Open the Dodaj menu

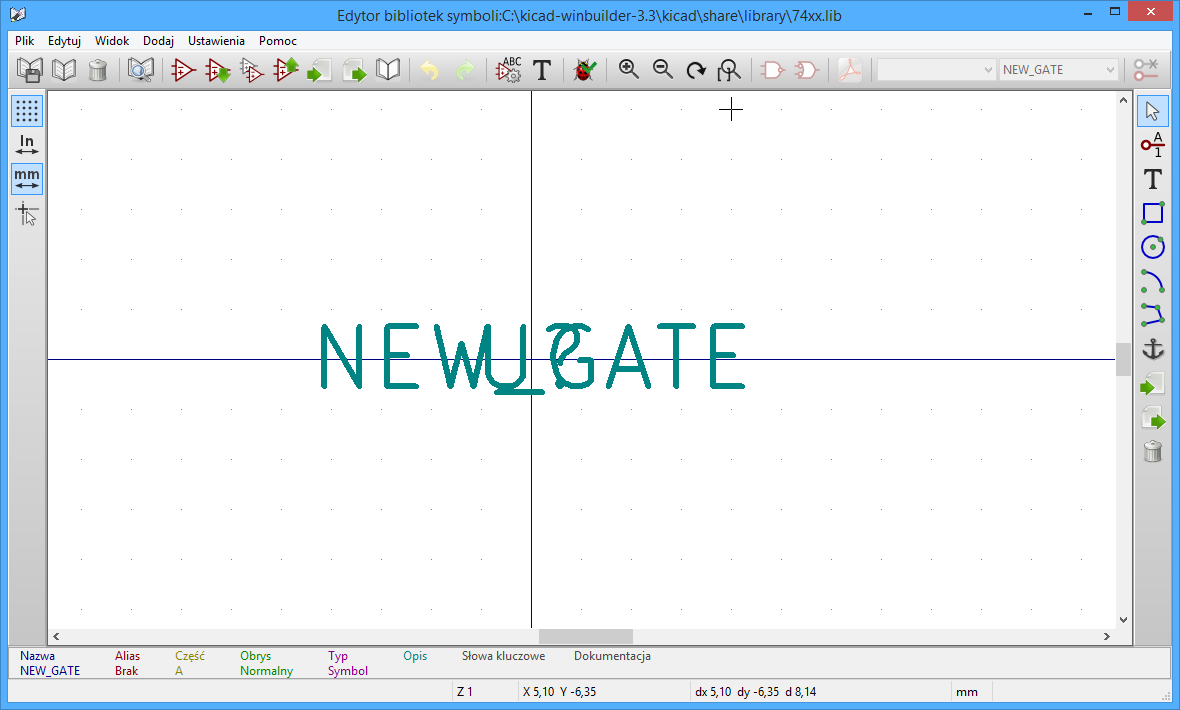pyautogui.click(x=158, y=41)
